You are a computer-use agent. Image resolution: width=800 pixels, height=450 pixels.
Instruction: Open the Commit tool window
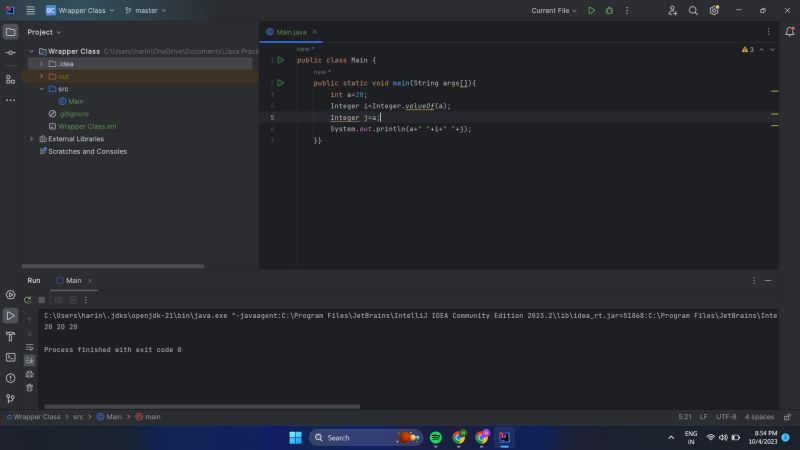pos(10,53)
